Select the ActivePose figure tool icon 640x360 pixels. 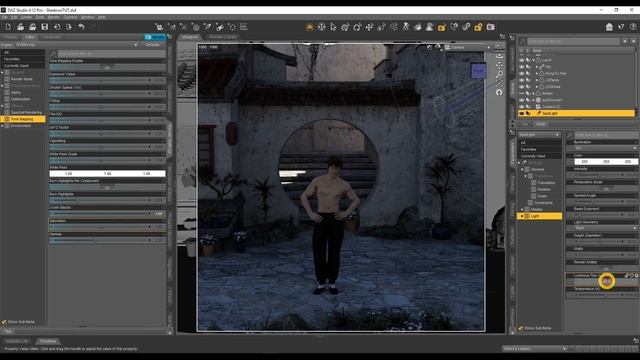(405, 27)
